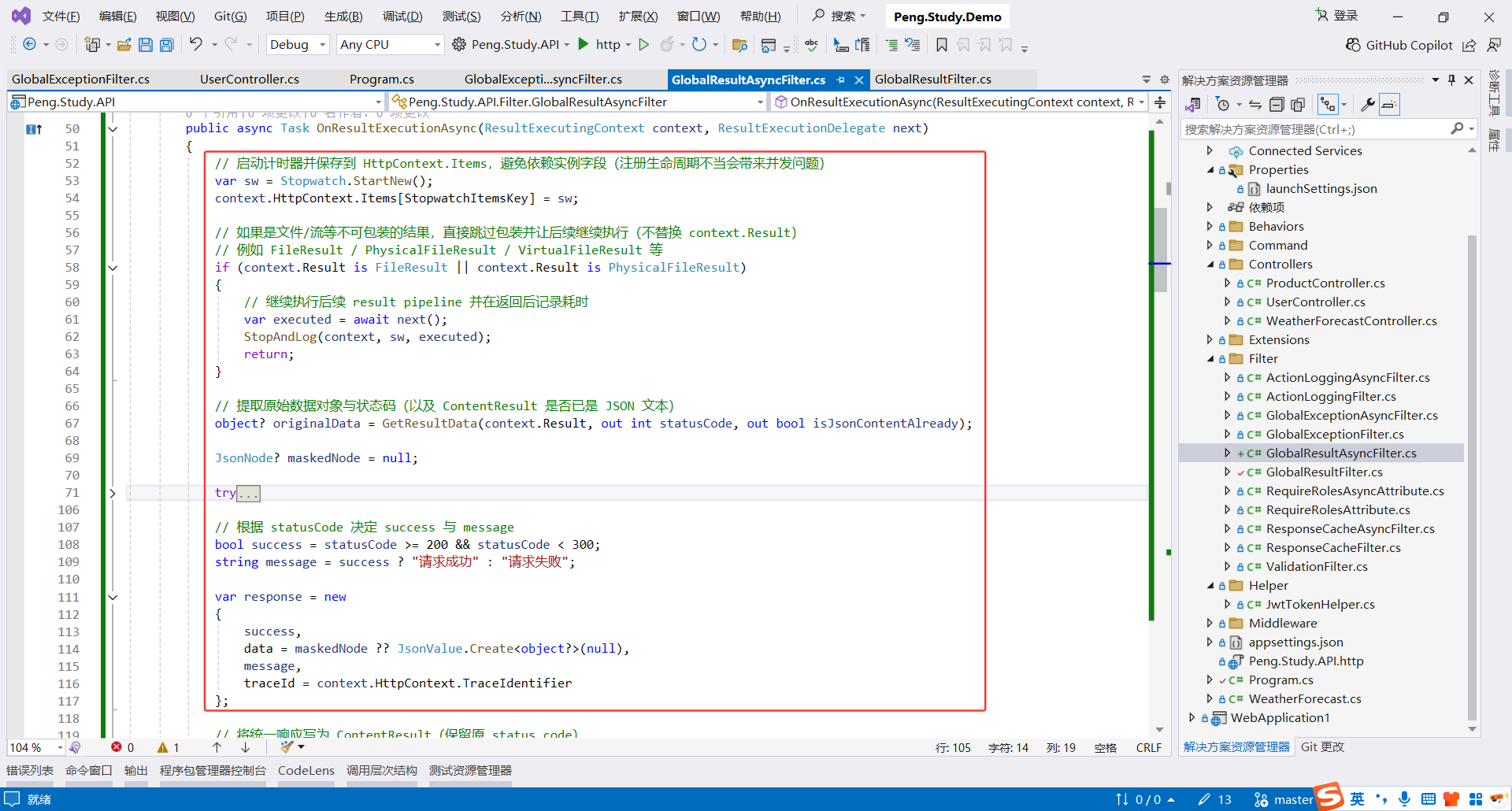Click the Solution Explorer vertical scrollbar

point(1472,477)
